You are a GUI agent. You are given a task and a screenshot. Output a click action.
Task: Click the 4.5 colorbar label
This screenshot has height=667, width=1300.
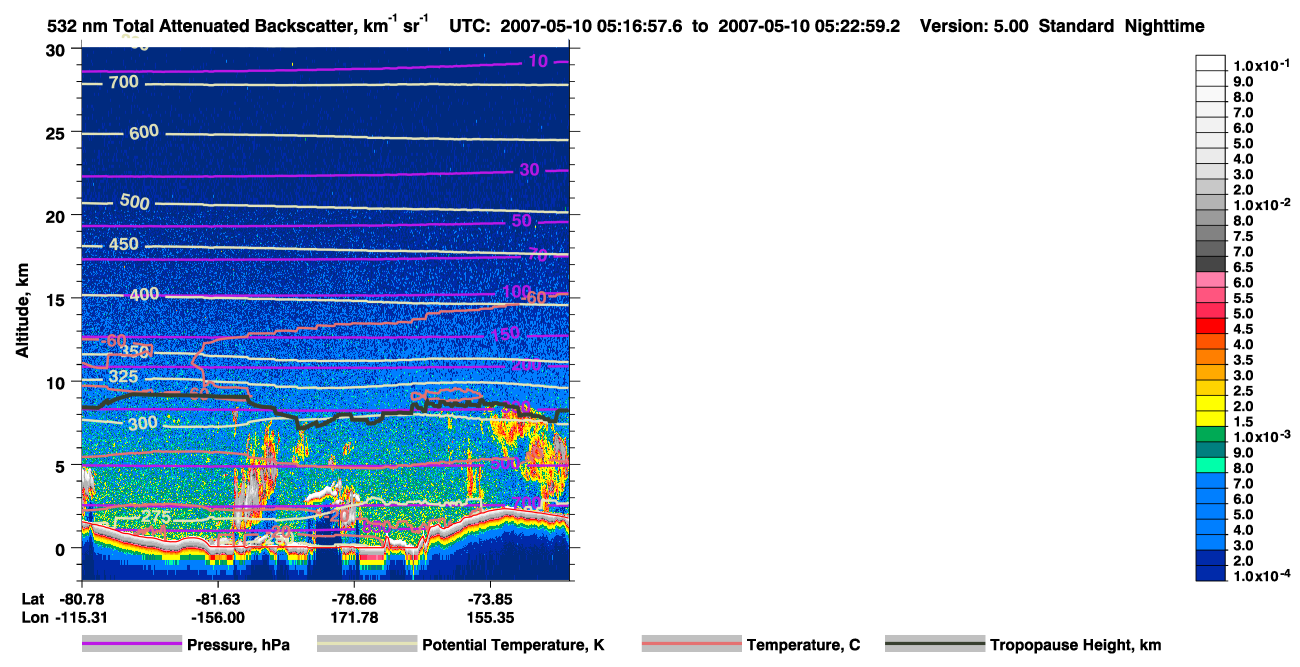[1243, 329]
